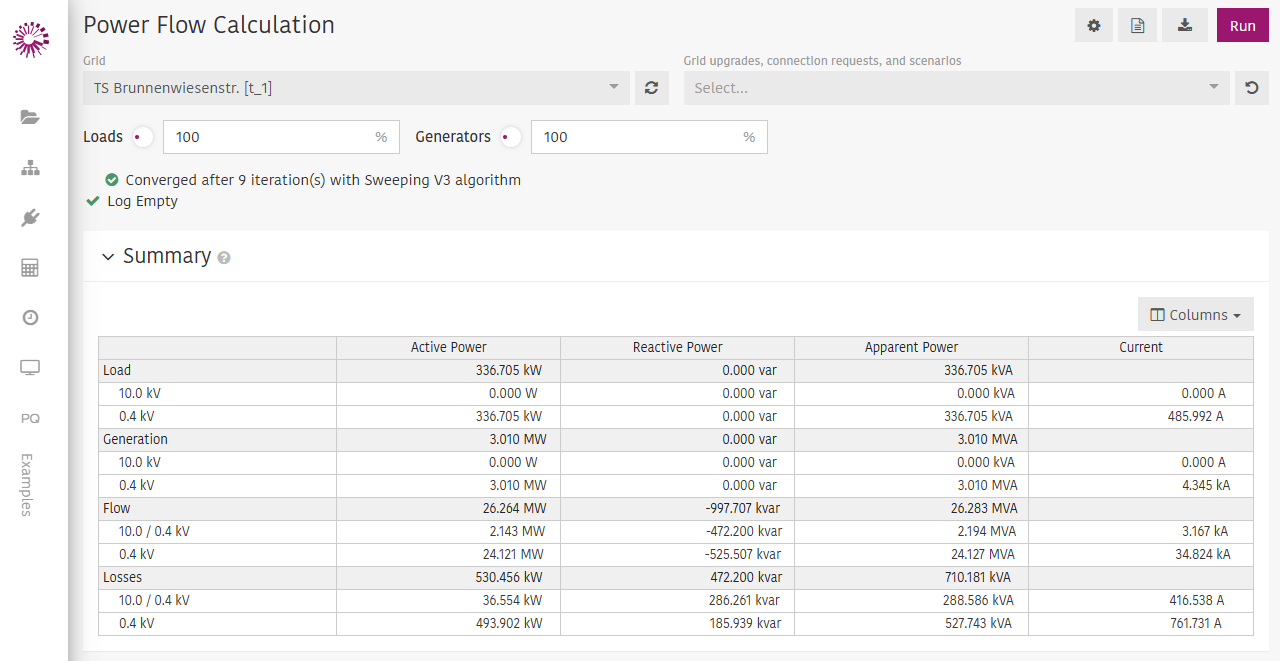Click the Losses reactive power 472.200 kvar
1280x661 pixels.
coord(744,577)
